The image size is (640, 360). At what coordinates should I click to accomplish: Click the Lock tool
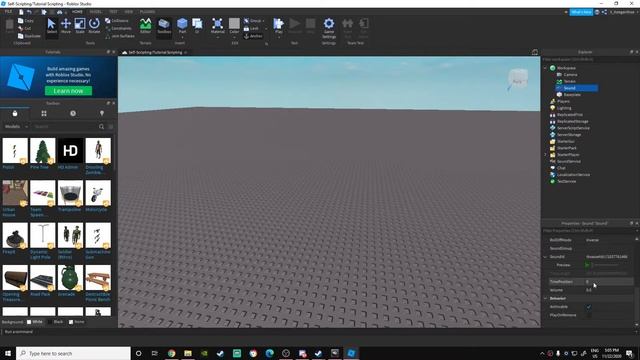click(252, 28)
